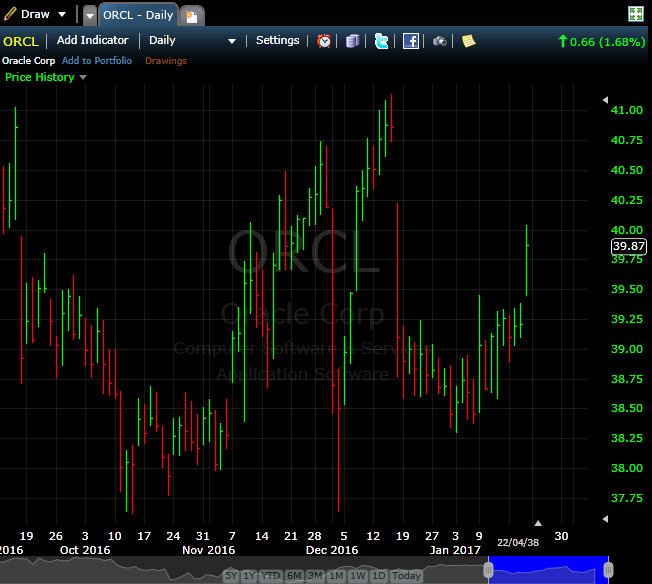Click the 41.00 price scale label
Image resolution: width=652 pixels, height=584 pixels.
coord(627,110)
